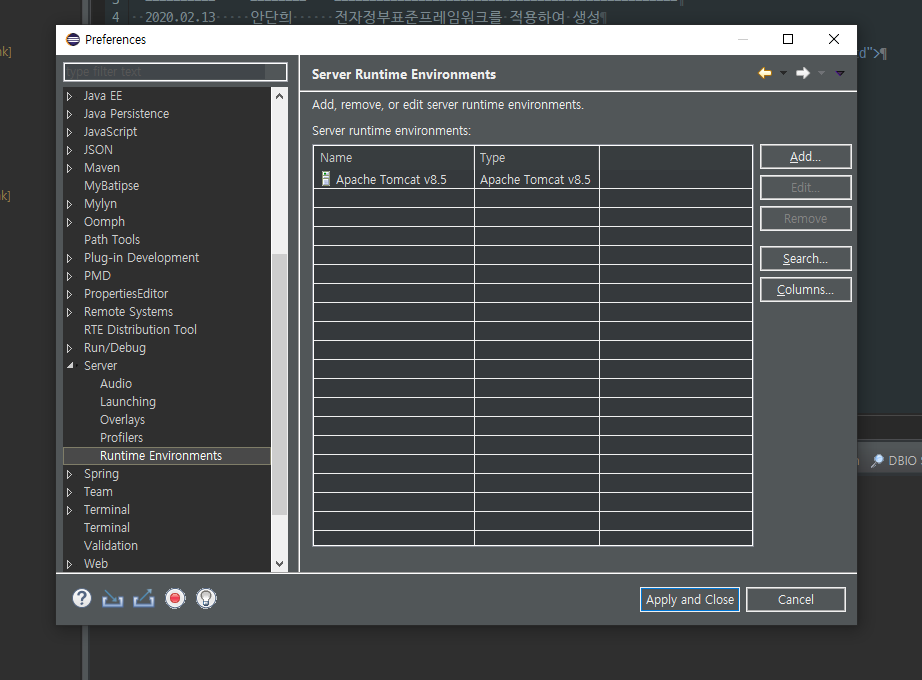The width and height of the screenshot is (922, 680).
Task: Open the Validation preferences page
Action: coord(111,546)
